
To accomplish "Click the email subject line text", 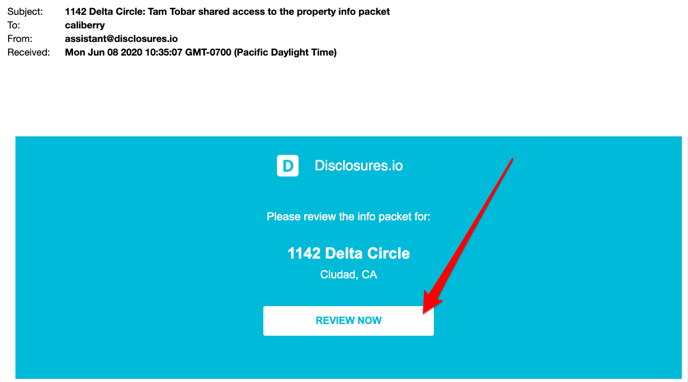I will (x=227, y=11).
